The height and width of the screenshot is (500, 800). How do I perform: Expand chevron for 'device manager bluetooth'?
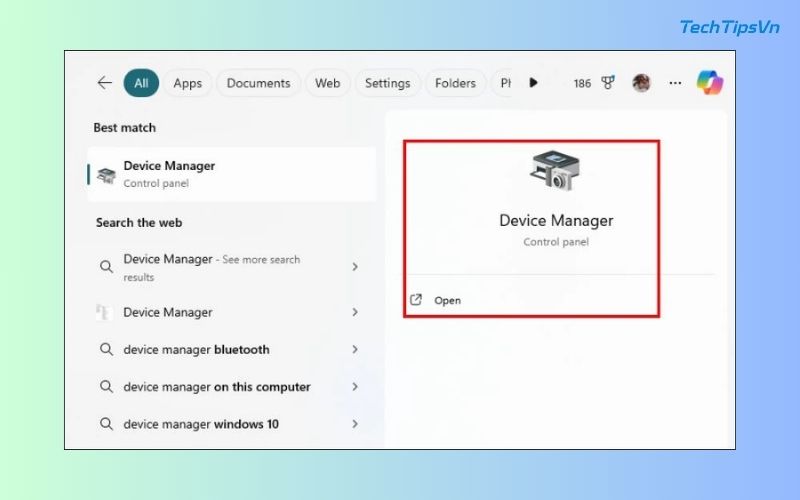tap(355, 349)
